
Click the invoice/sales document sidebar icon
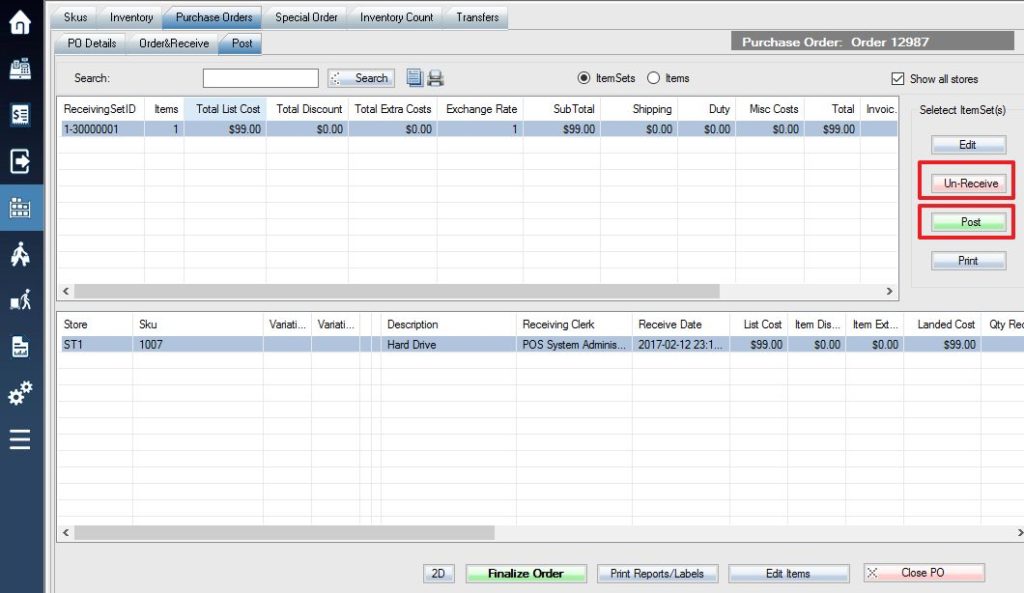point(19,114)
